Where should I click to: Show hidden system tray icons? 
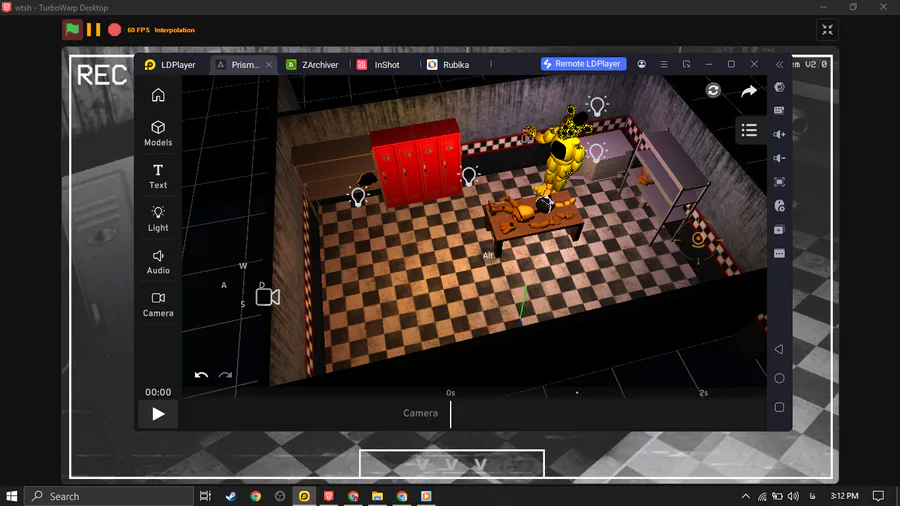click(x=746, y=496)
